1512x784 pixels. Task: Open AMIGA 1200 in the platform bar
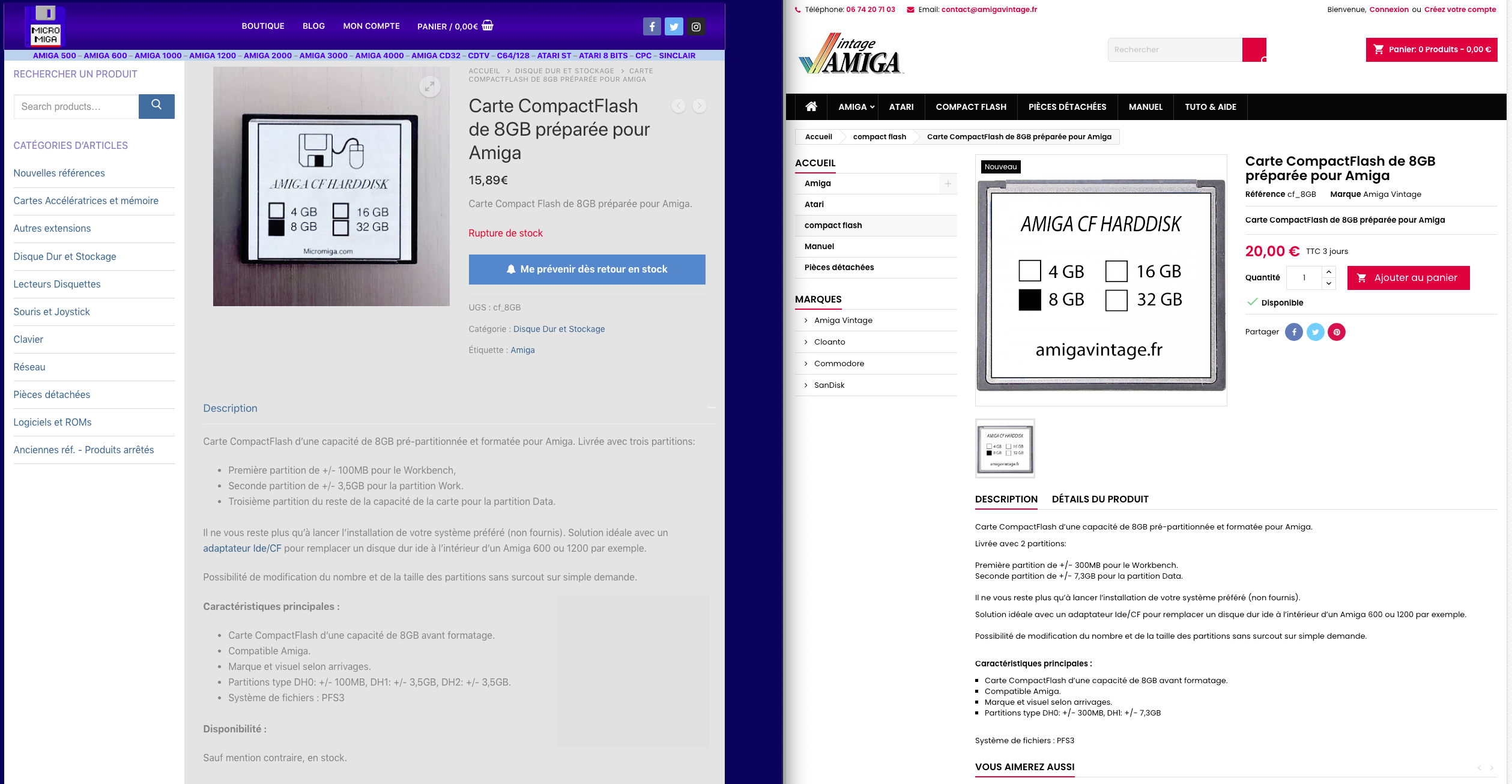click(213, 55)
